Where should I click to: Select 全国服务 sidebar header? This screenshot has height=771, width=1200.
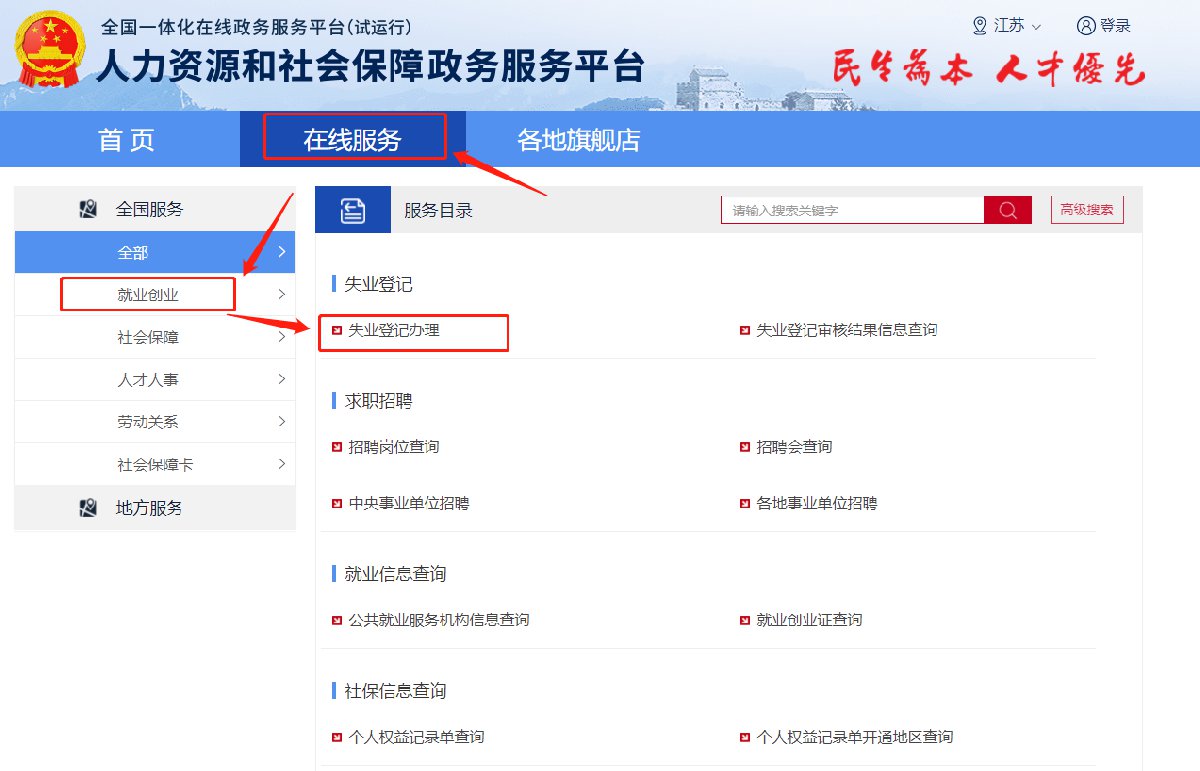[x=155, y=209]
